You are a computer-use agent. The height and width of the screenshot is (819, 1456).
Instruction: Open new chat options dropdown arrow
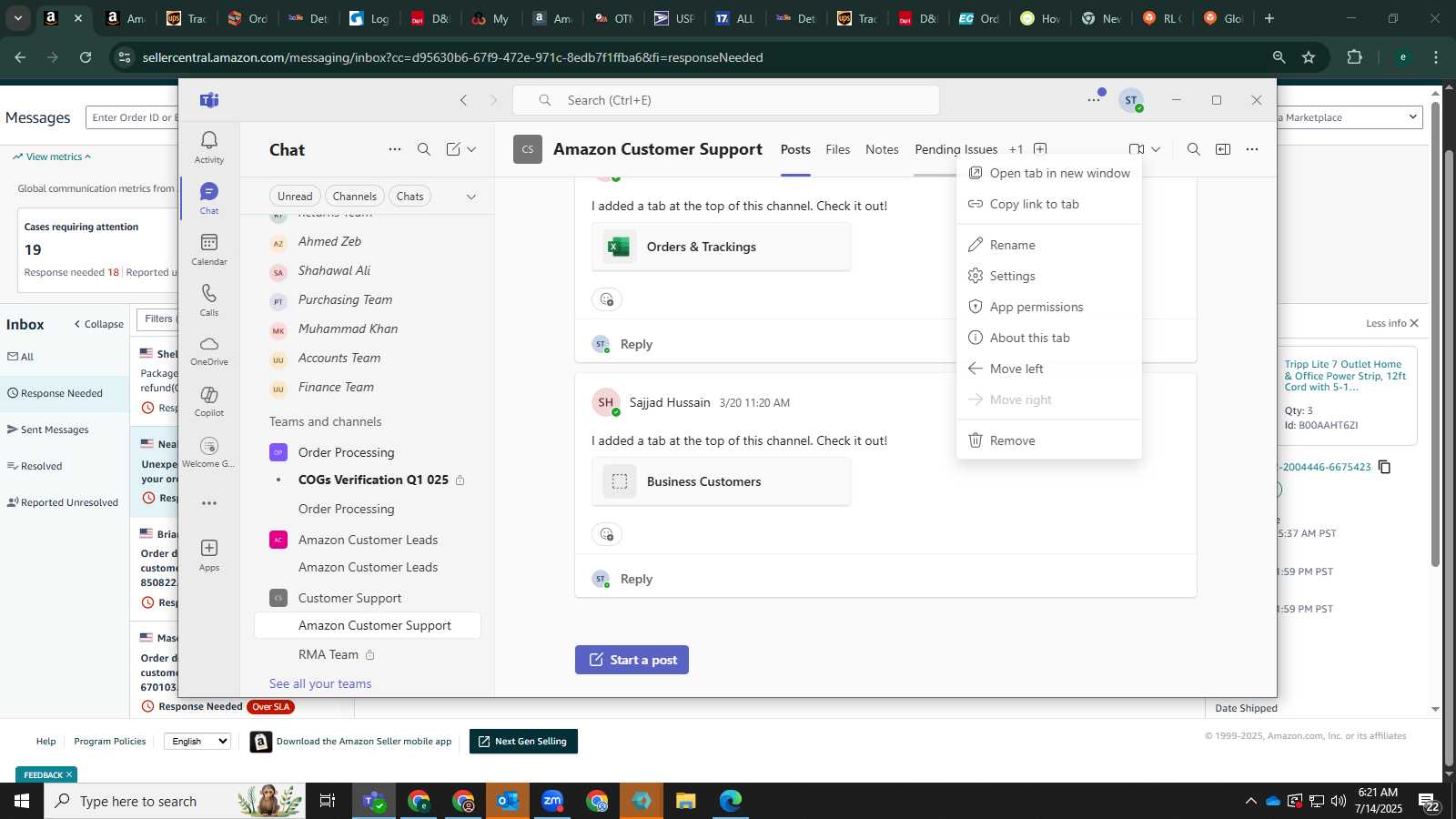[471, 149]
